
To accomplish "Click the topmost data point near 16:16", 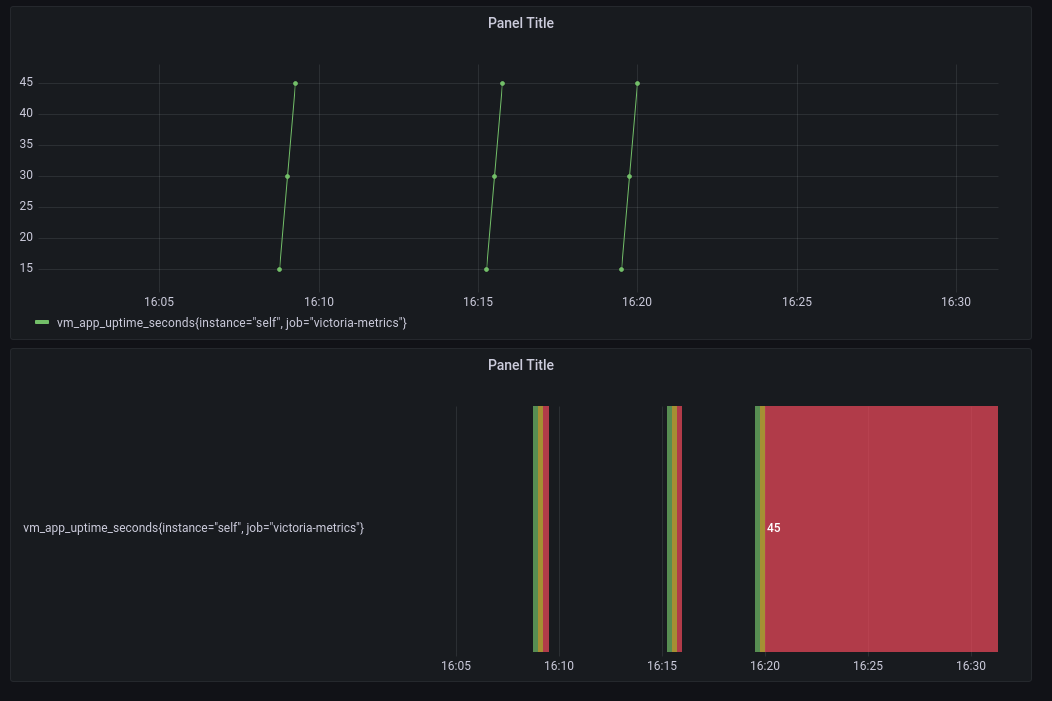I will pyautogui.click(x=502, y=83).
